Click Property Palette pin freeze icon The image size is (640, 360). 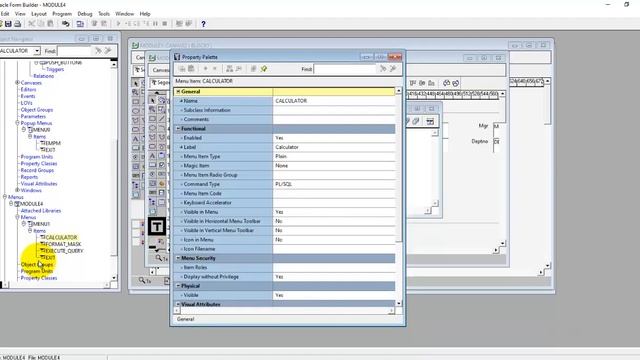(264, 69)
